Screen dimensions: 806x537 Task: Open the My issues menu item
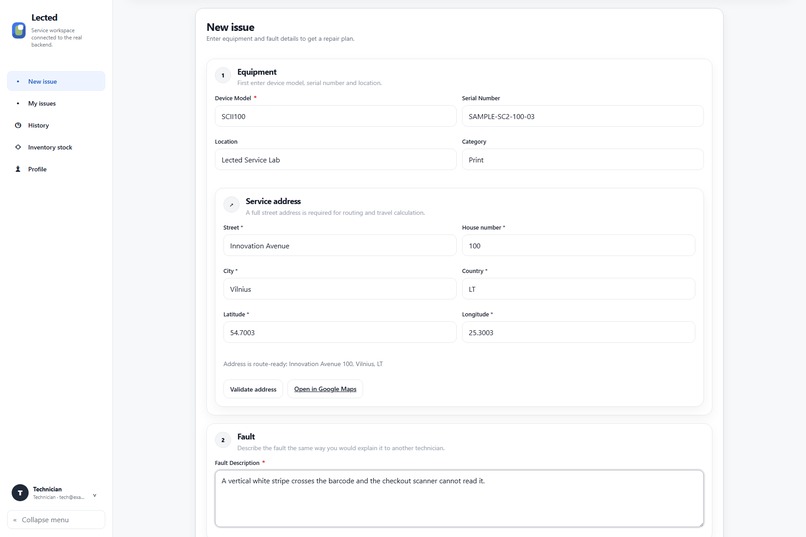click(56, 103)
